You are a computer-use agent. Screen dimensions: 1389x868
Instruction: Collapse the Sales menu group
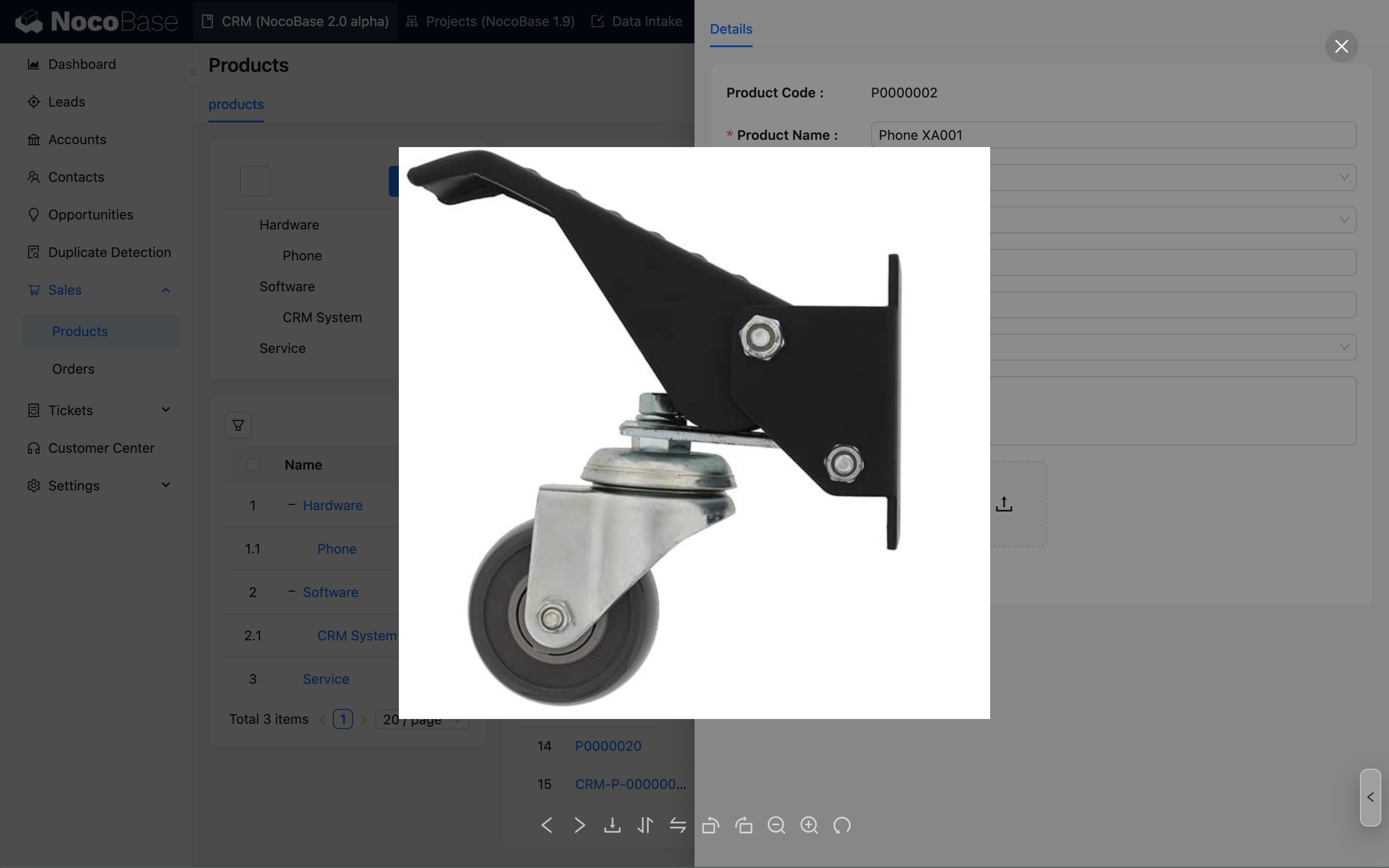tap(166, 290)
